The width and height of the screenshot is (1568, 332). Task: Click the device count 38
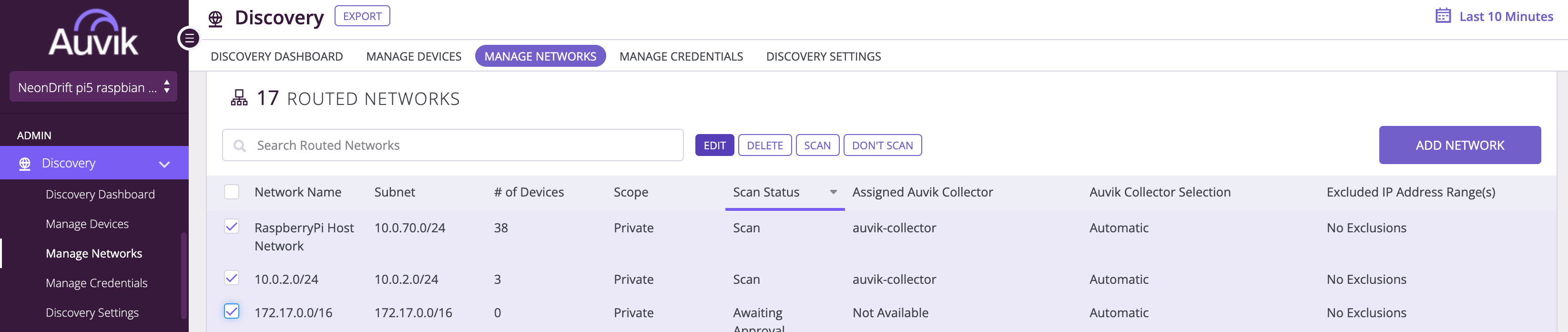(500, 228)
